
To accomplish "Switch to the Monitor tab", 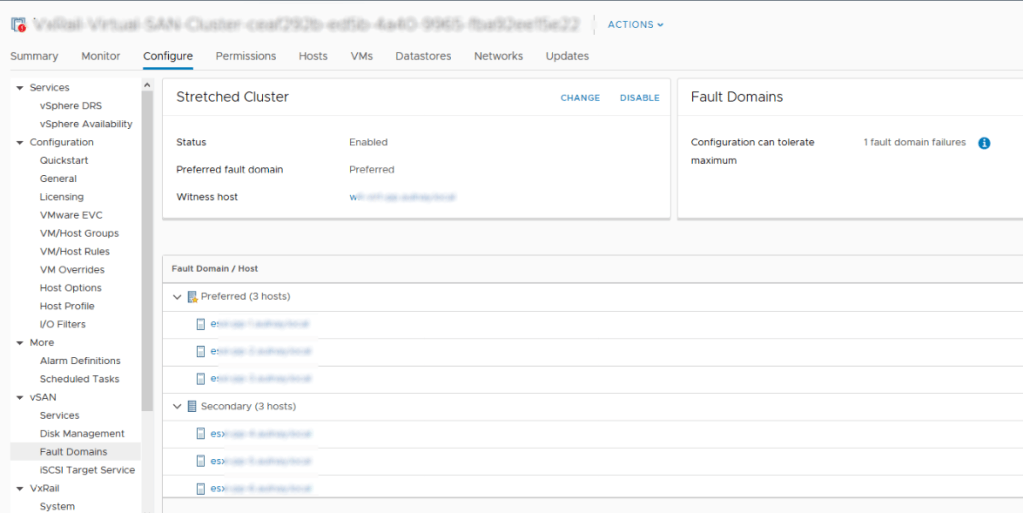I will (x=100, y=56).
